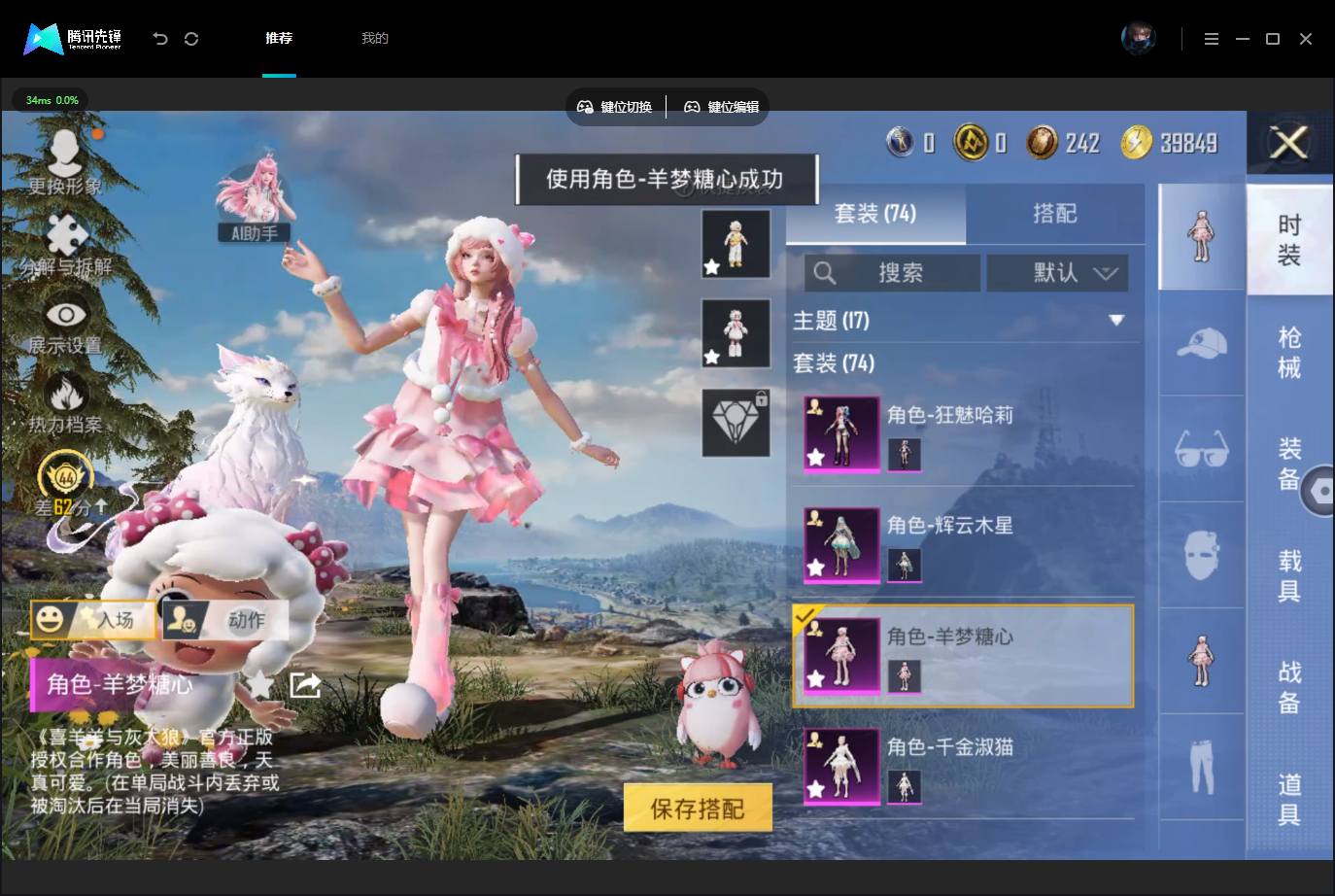
Task: Click the level 44 badge icon
Action: point(65,476)
